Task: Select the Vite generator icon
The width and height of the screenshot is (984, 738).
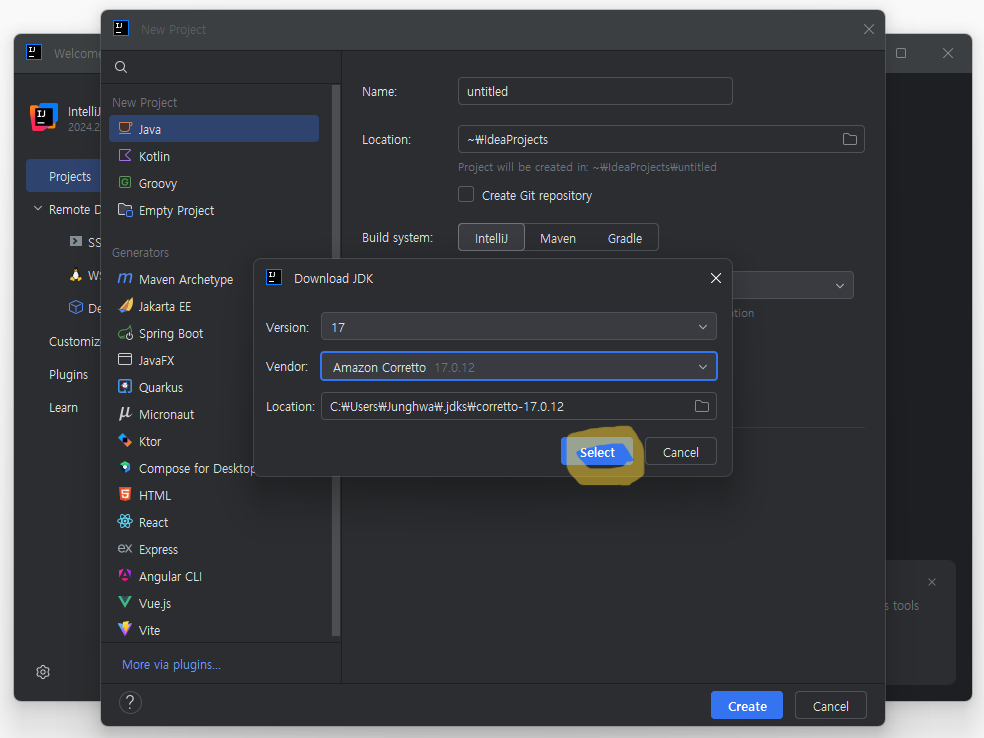Action: coord(125,629)
